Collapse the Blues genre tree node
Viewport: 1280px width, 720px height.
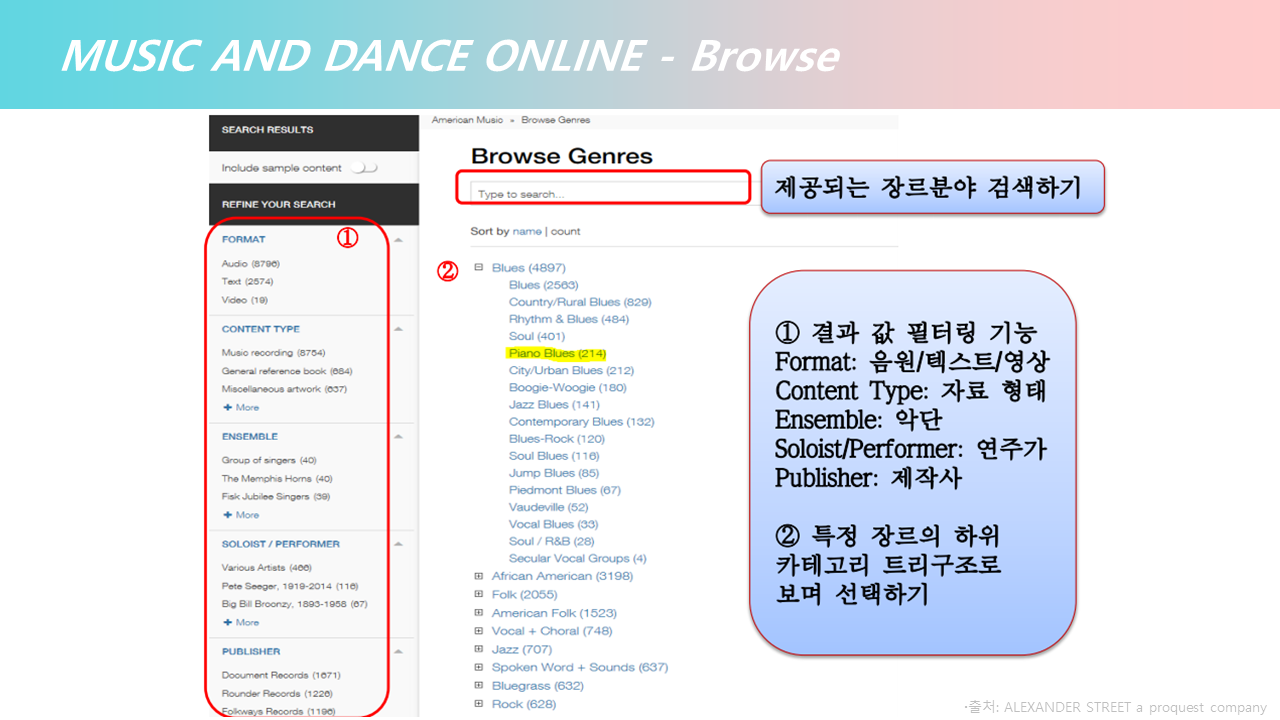click(479, 267)
